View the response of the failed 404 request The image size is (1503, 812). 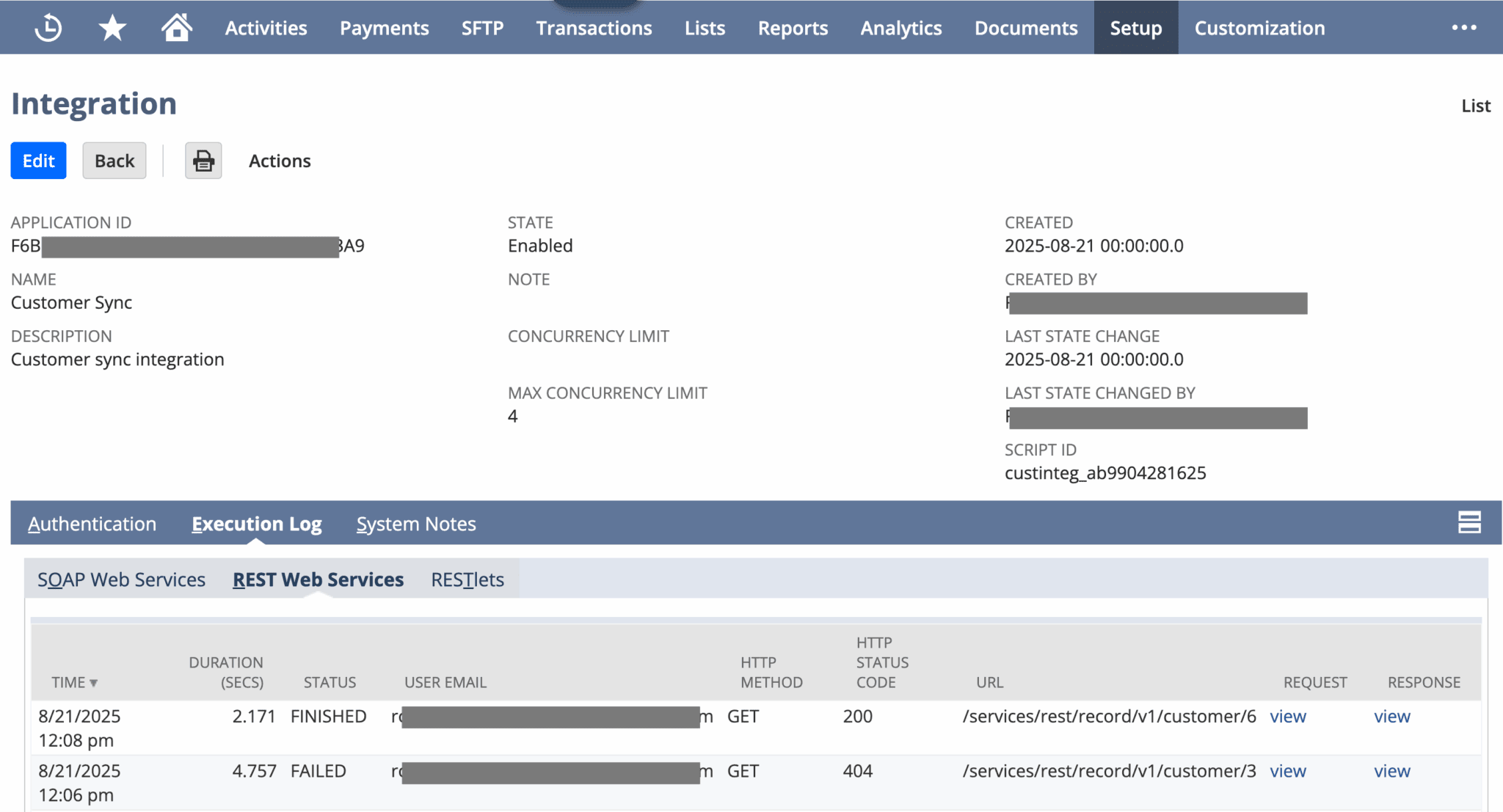[x=1391, y=771]
